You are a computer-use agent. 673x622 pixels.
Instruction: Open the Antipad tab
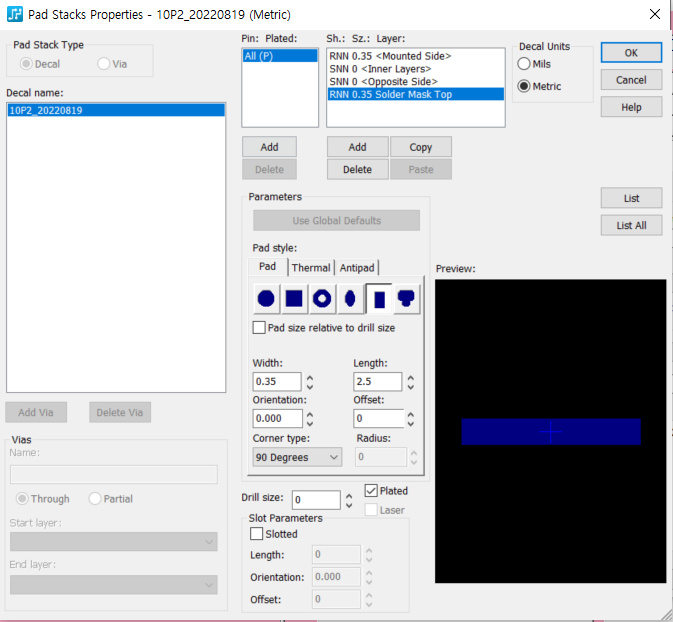tap(357, 268)
